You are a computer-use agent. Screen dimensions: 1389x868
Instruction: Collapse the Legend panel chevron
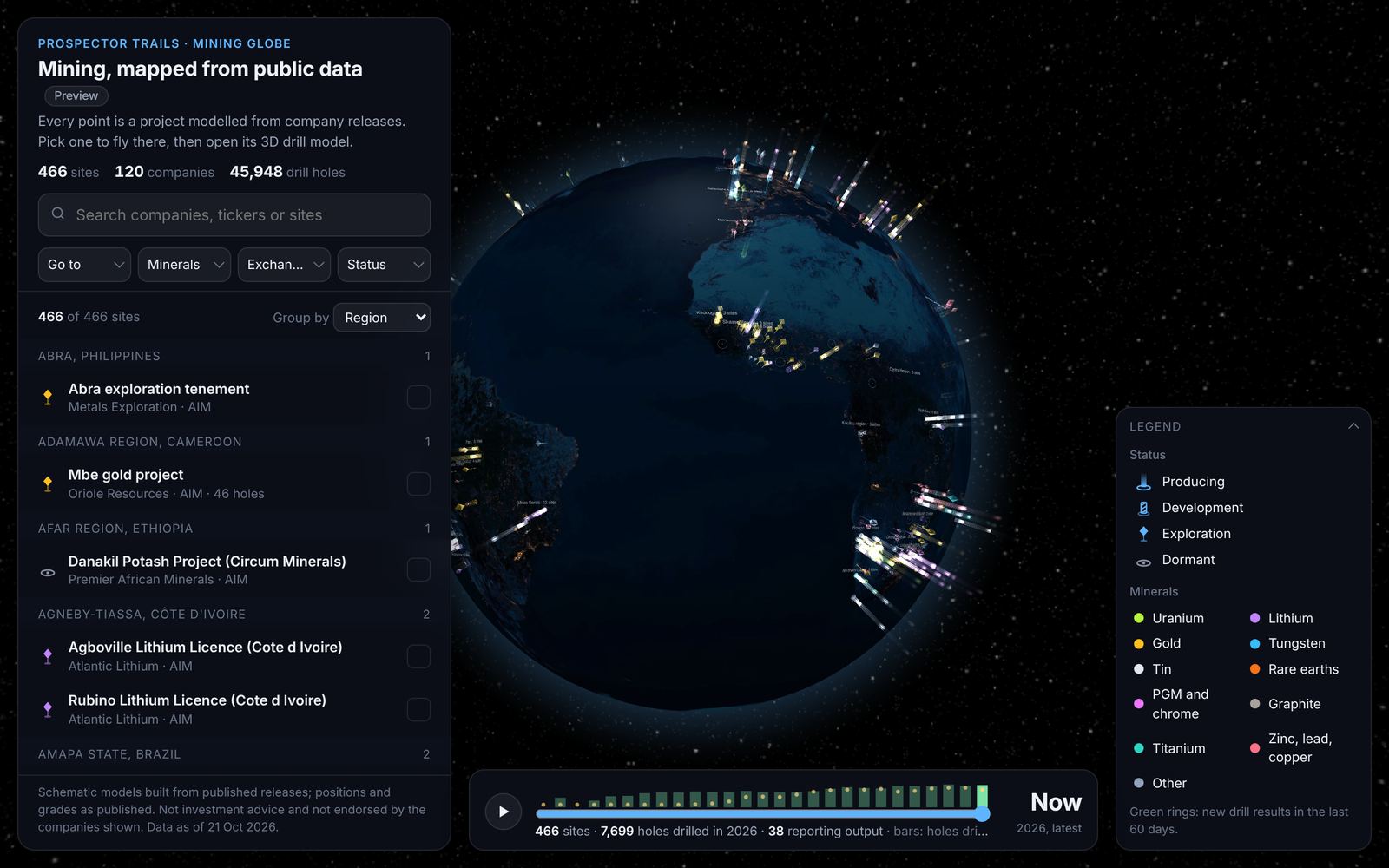1353,426
